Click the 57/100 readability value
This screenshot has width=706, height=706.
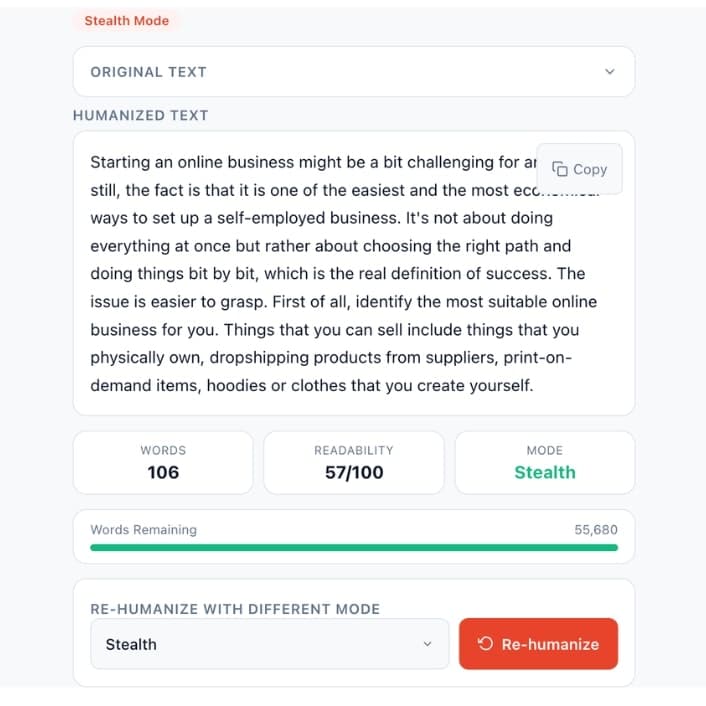(353, 472)
